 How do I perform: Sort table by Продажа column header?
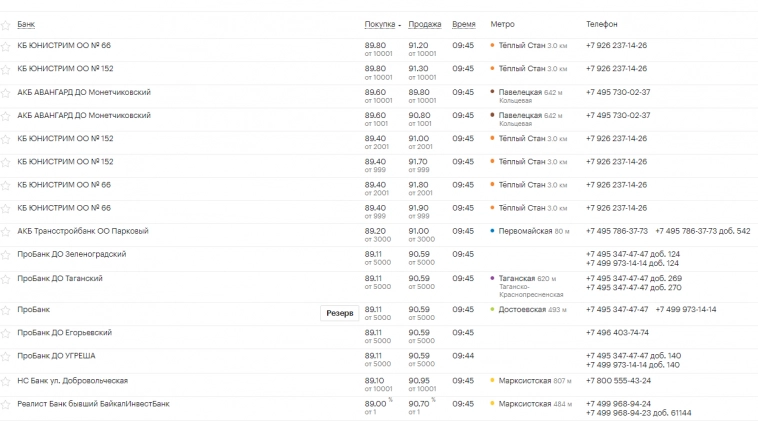click(425, 24)
